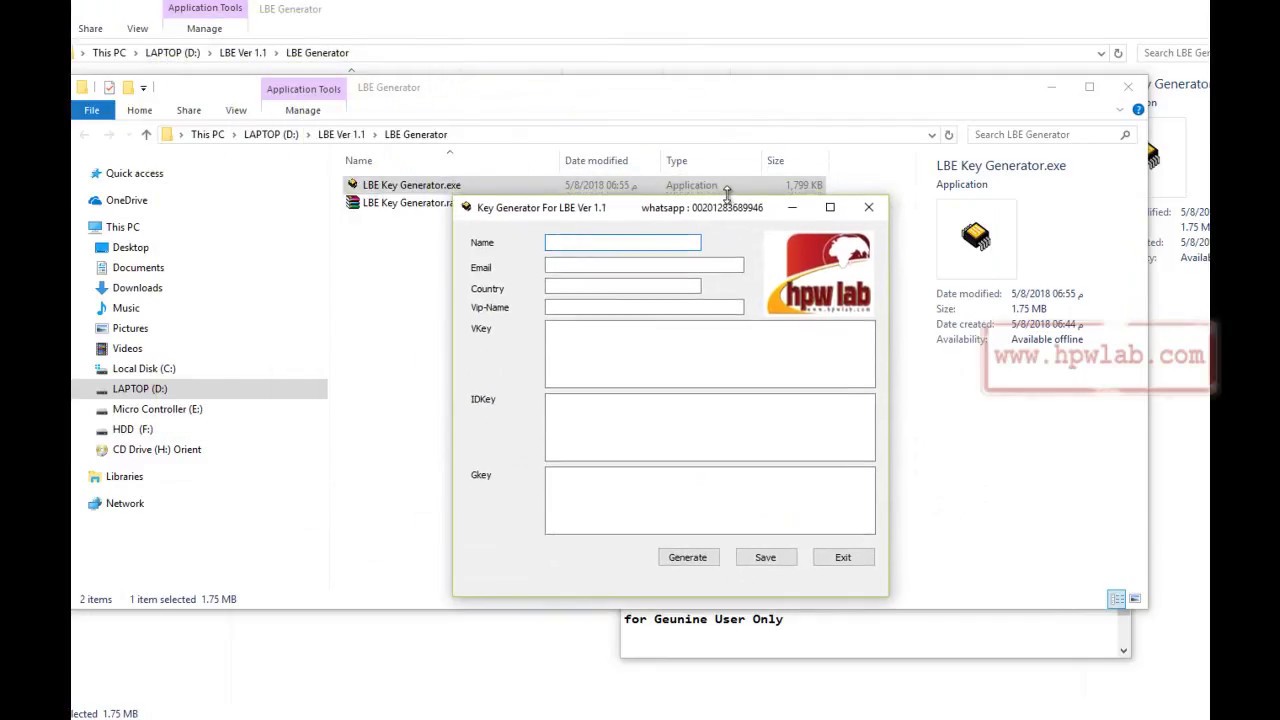
Task: Click the Generate button
Action: [x=688, y=557]
